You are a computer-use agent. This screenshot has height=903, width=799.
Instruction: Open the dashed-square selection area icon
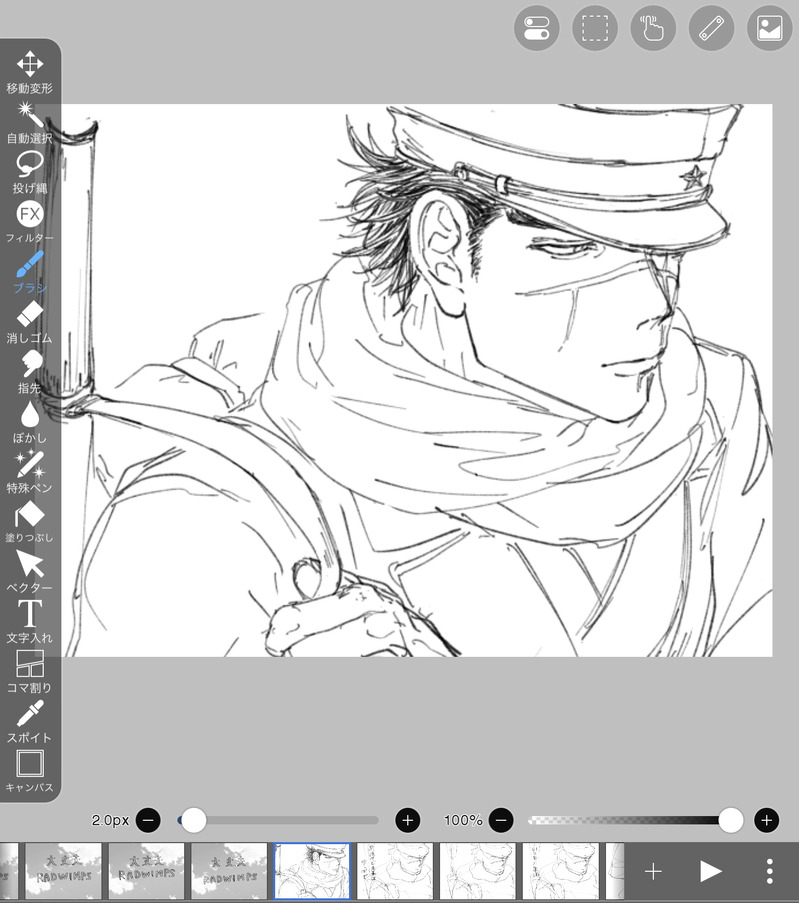pos(595,28)
